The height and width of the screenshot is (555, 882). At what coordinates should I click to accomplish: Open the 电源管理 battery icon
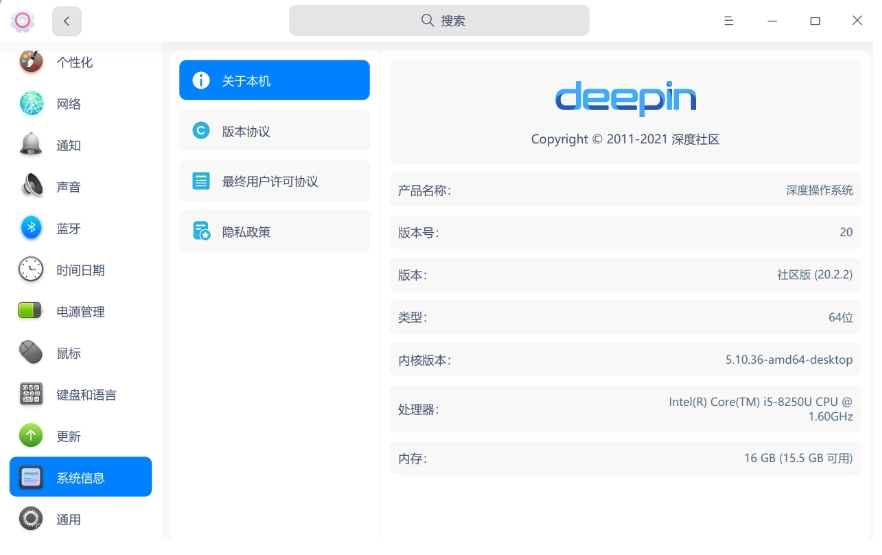pyautogui.click(x=30, y=310)
